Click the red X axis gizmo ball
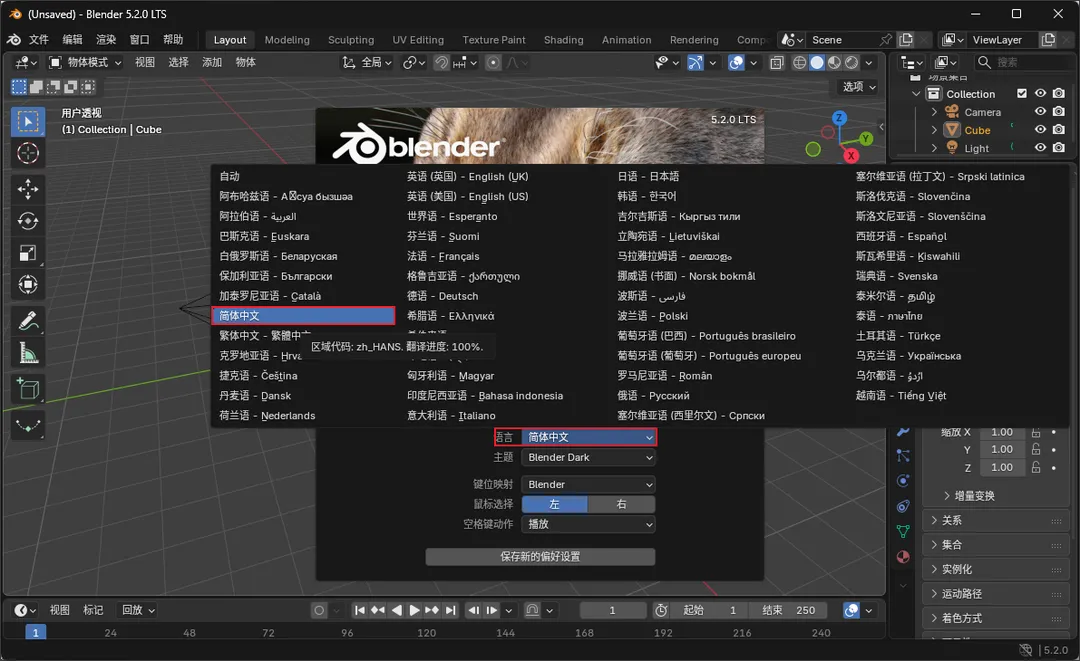 coord(851,156)
